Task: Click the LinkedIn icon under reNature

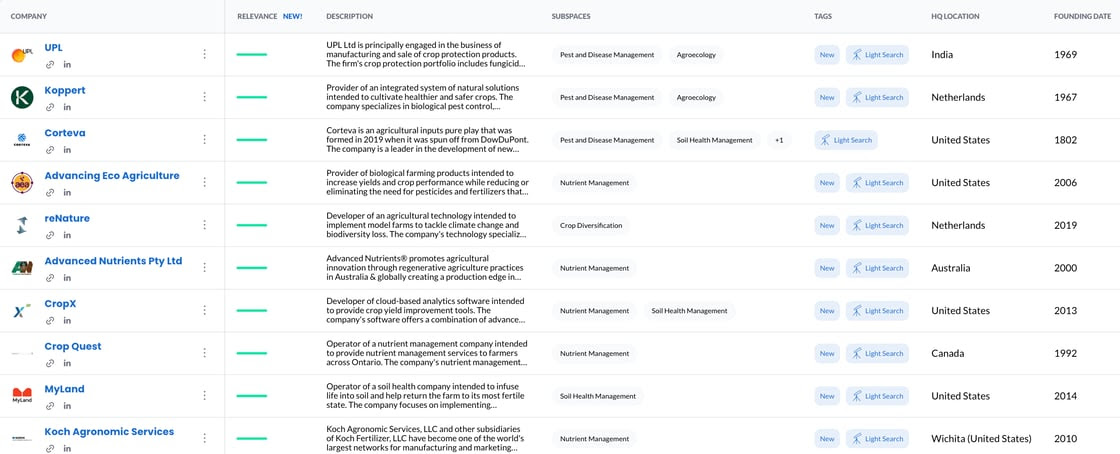Action: pyautogui.click(x=68, y=235)
